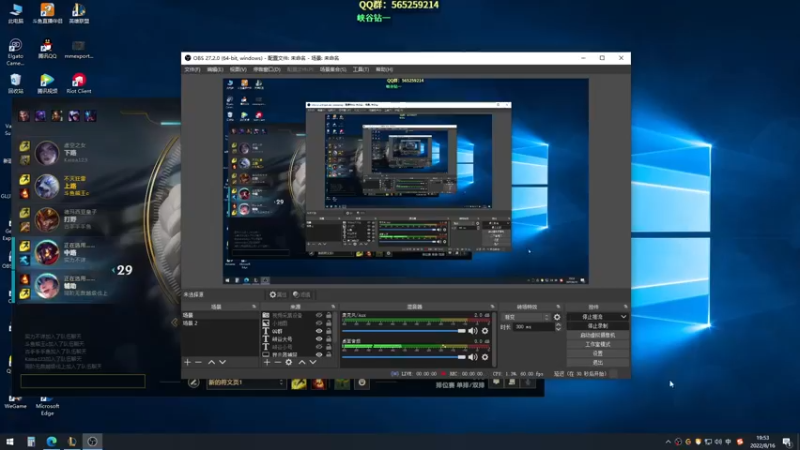Viewport: 800px width, 450px height.
Task: Open Microsoft Edge from the taskbar
Action: pyautogui.click(x=52, y=441)
